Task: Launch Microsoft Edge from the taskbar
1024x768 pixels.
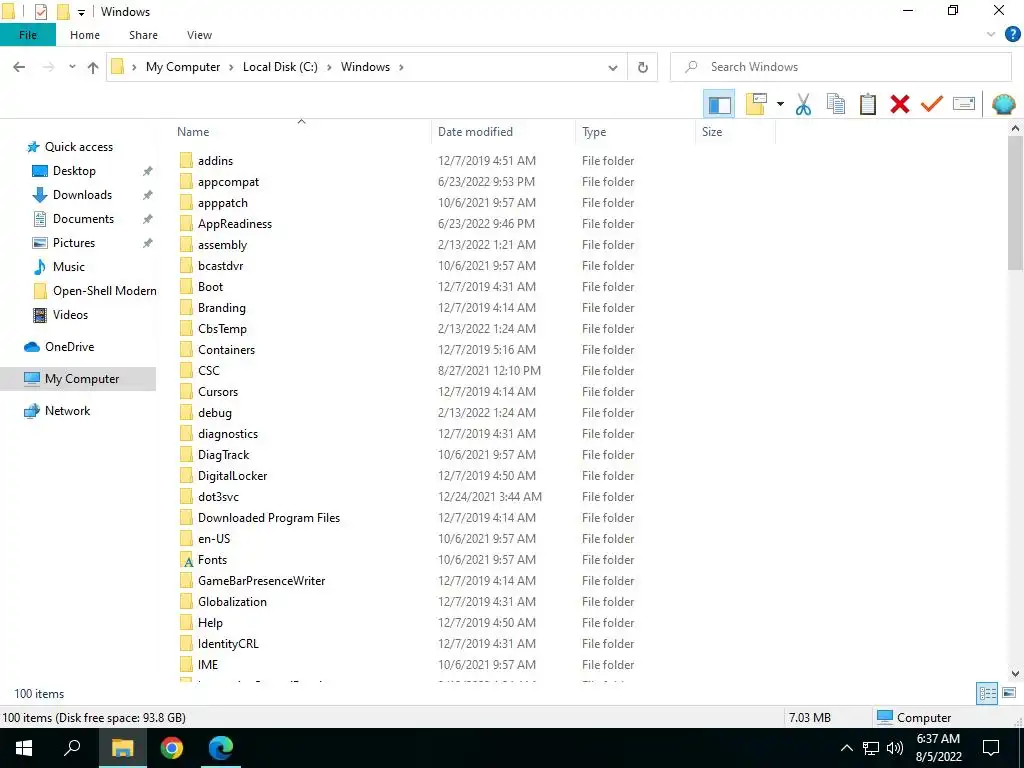Action: coord(221,748)
